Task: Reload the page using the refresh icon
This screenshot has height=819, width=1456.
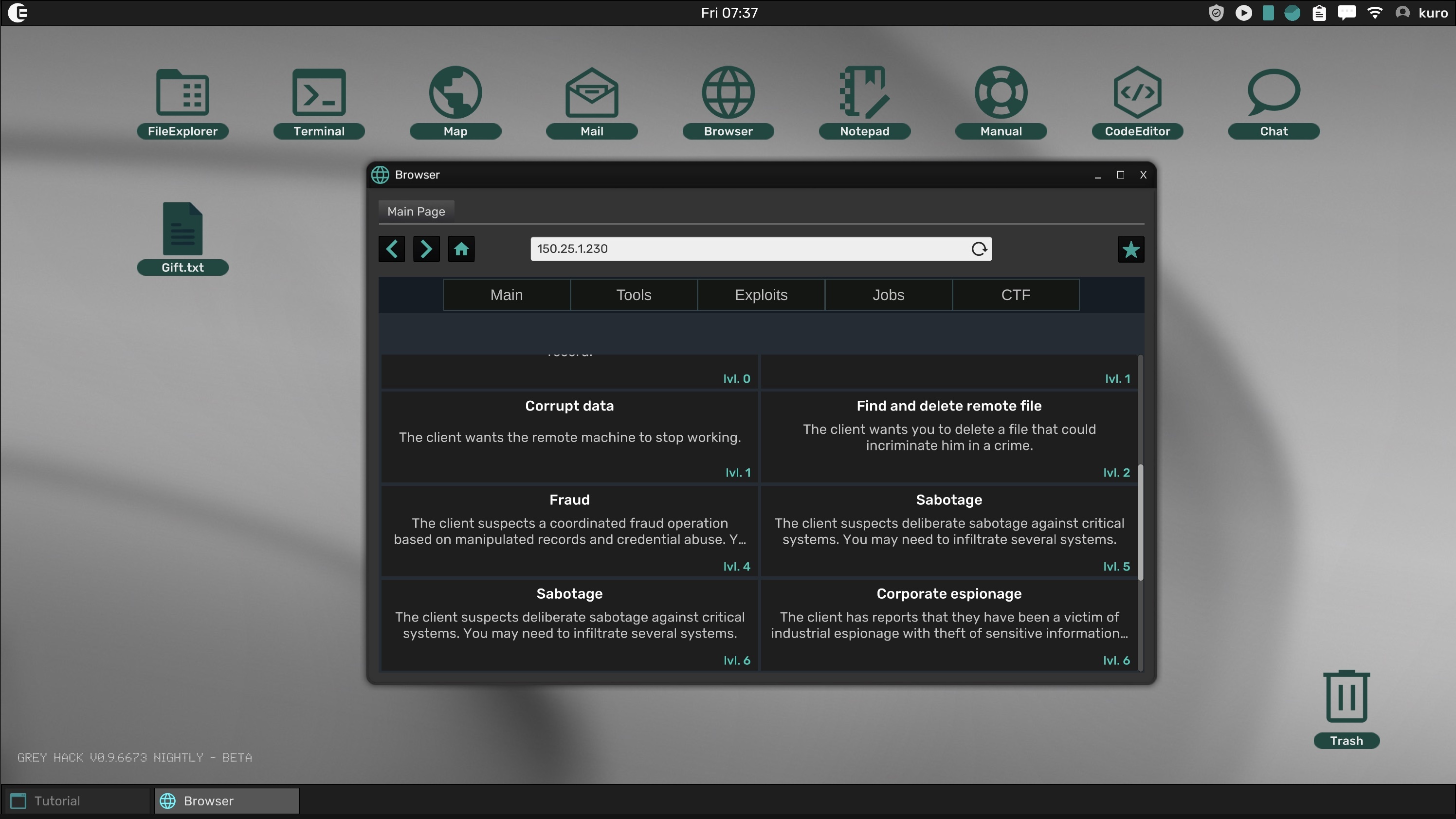Action: 979,249
